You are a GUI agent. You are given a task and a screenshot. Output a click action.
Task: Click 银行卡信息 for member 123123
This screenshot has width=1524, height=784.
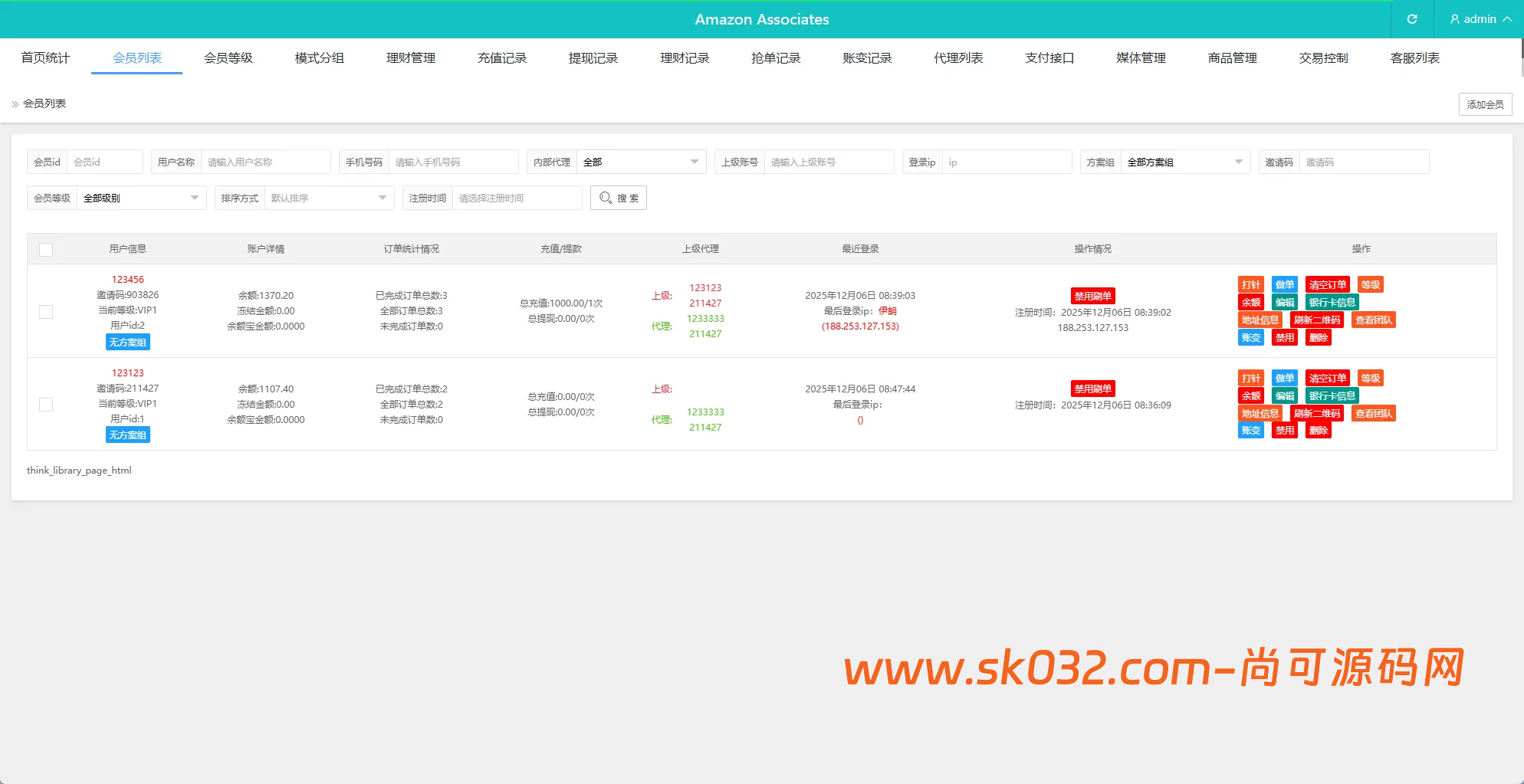tap(1332, 395)
